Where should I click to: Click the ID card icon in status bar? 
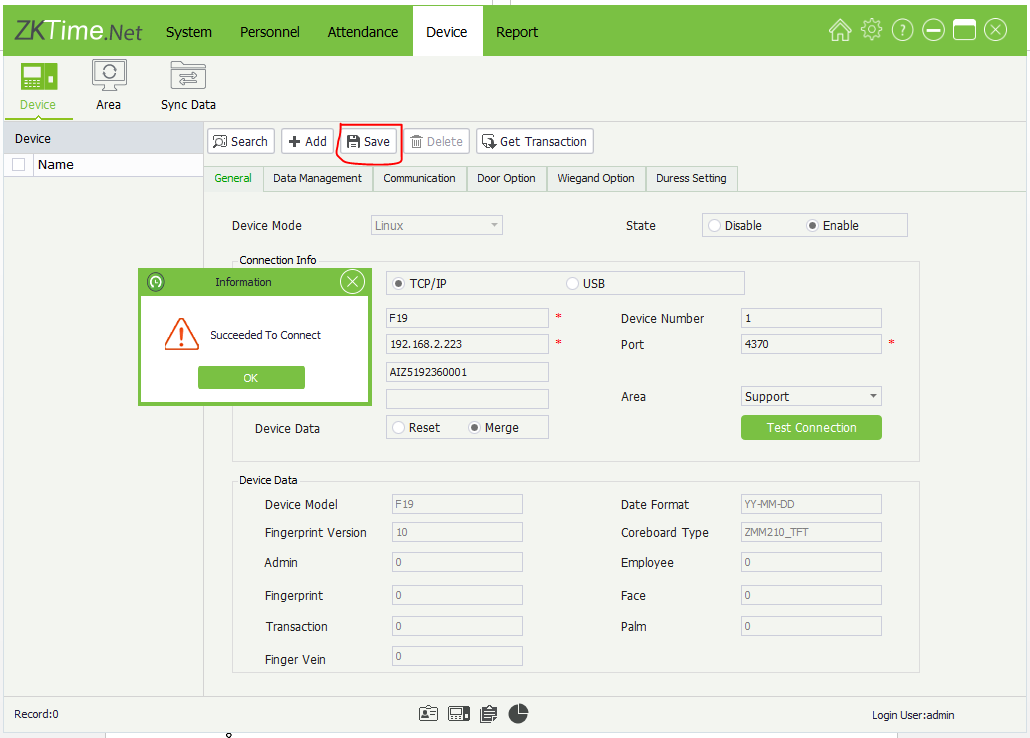click(428, 713)
